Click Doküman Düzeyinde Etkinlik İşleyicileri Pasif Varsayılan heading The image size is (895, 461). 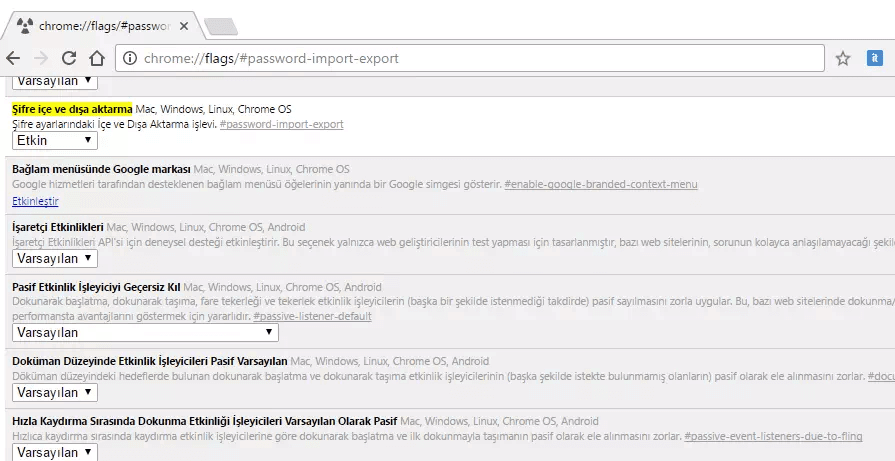click(150, 361)
